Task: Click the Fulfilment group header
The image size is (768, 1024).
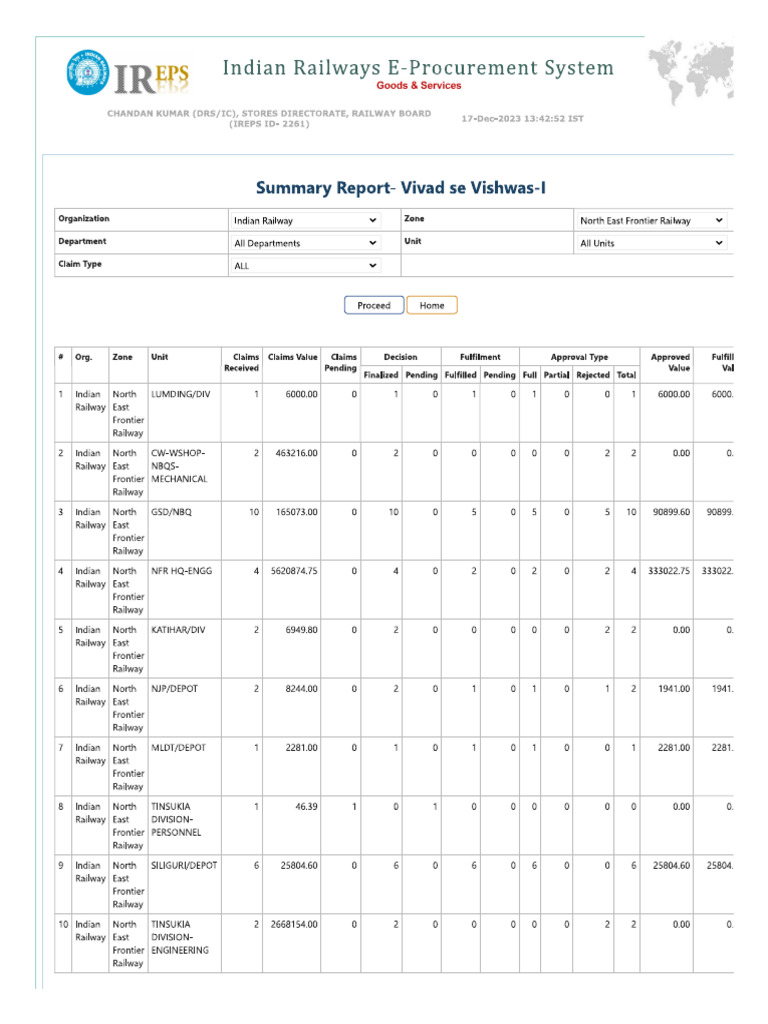Action: (x=480, y=357)
